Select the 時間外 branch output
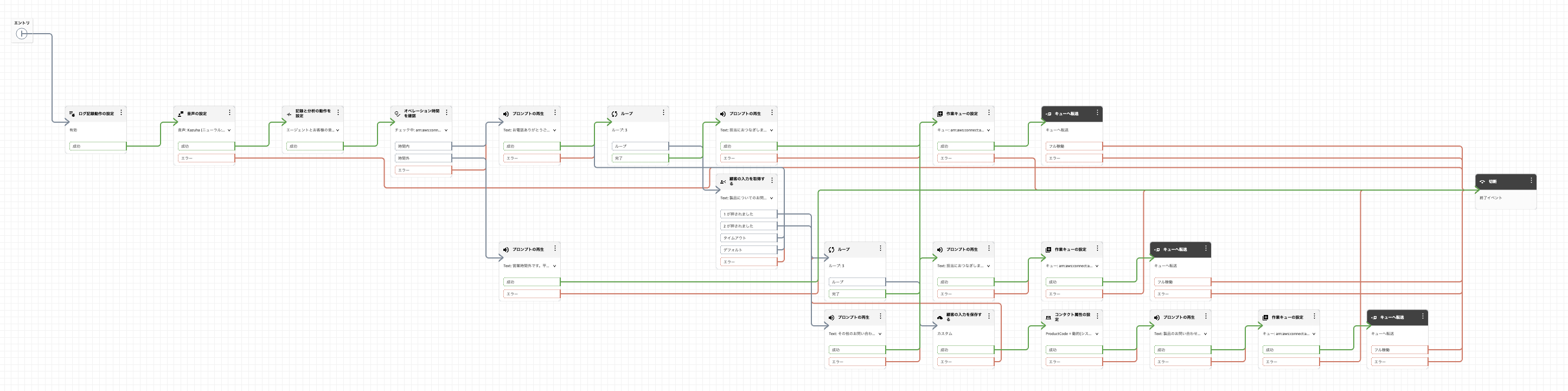This screenshot has height=391, width=1568. (423, 159)
